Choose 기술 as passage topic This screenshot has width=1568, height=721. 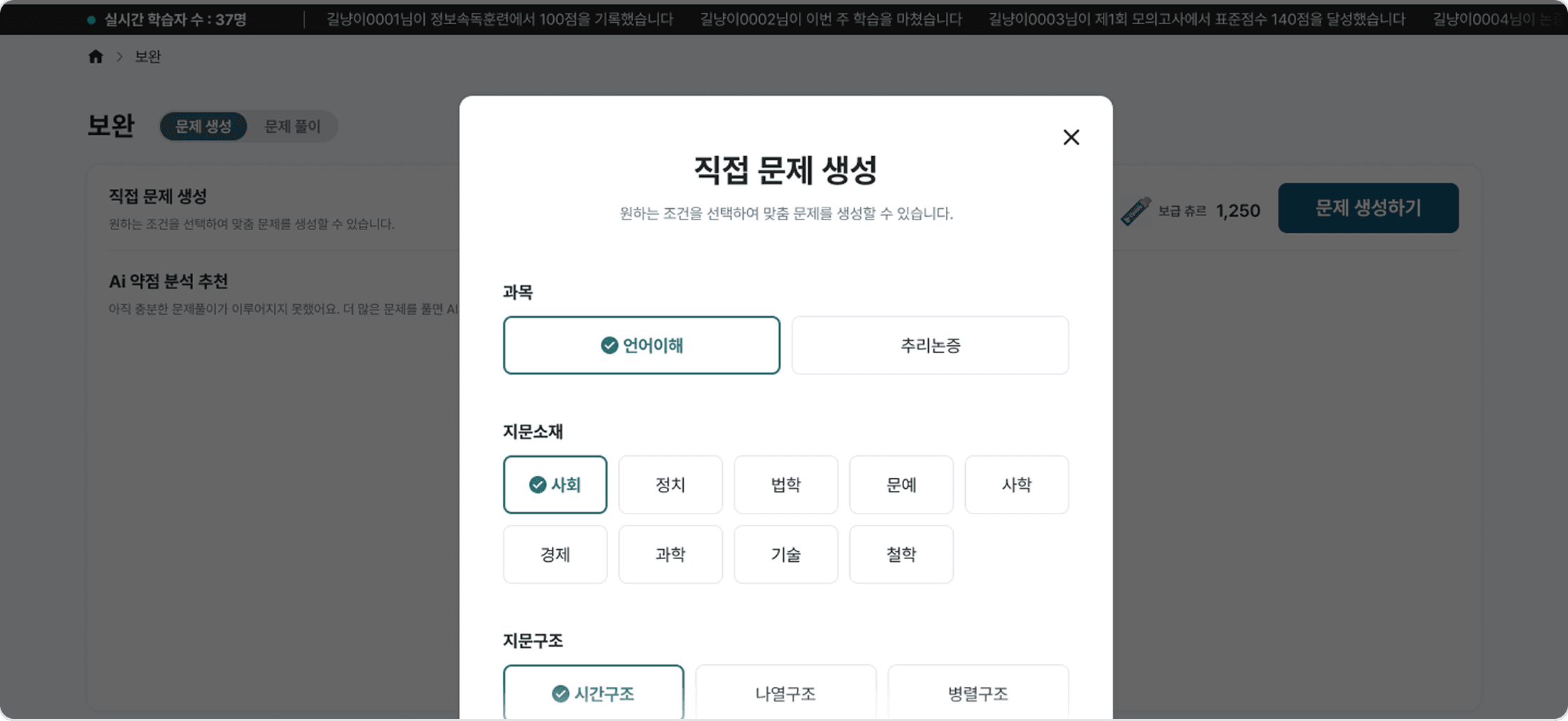pyautogui.click(x=785, y=554)
